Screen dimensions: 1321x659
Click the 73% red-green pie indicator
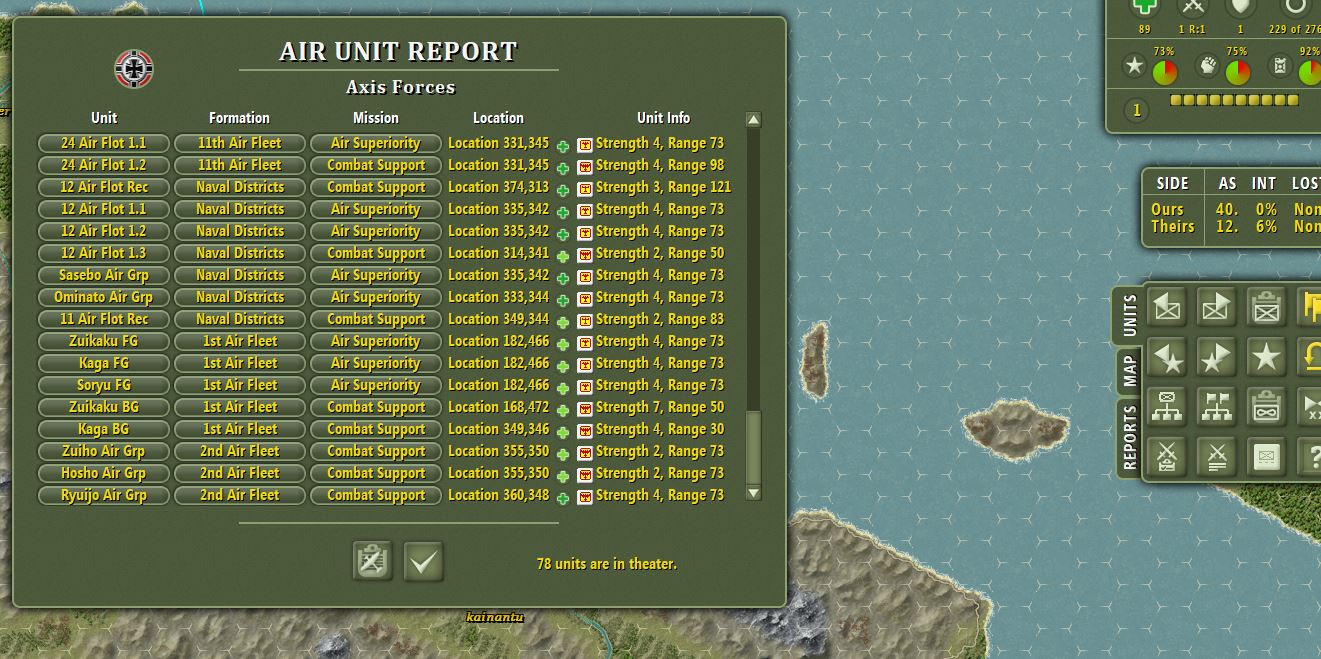click(x=1165, y=72)
